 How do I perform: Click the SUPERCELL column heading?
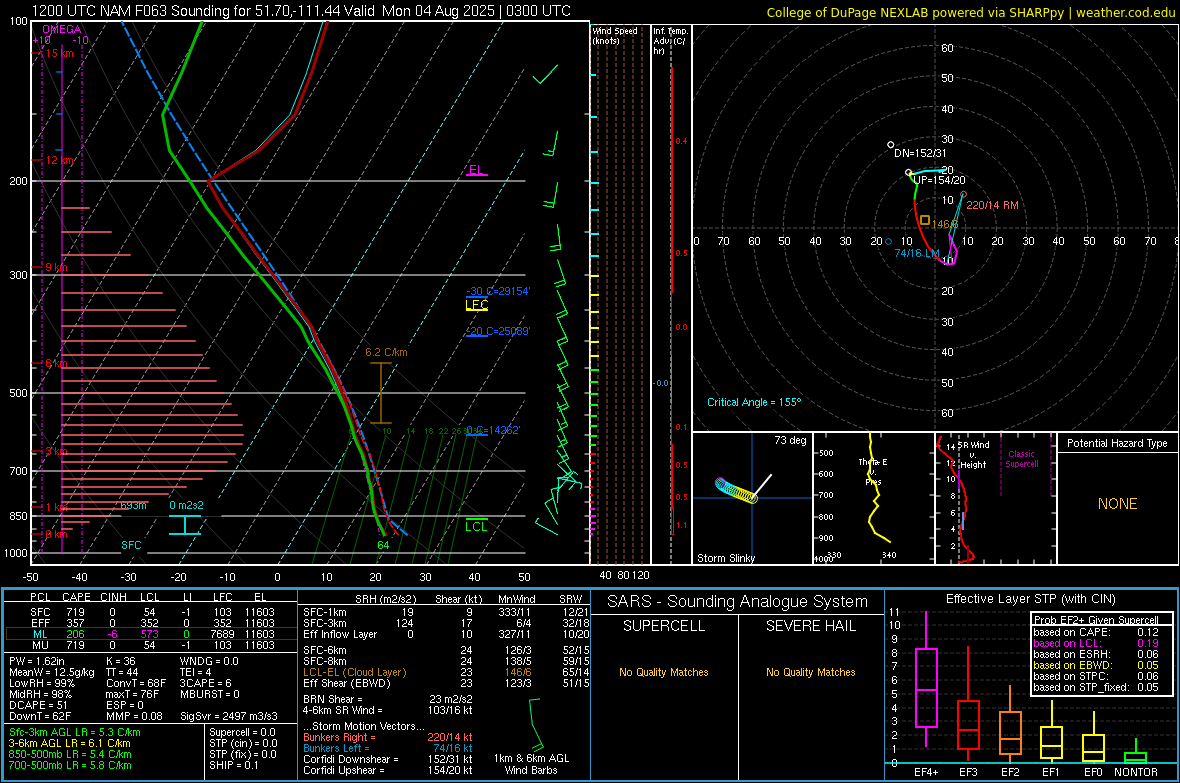[664, 626]
